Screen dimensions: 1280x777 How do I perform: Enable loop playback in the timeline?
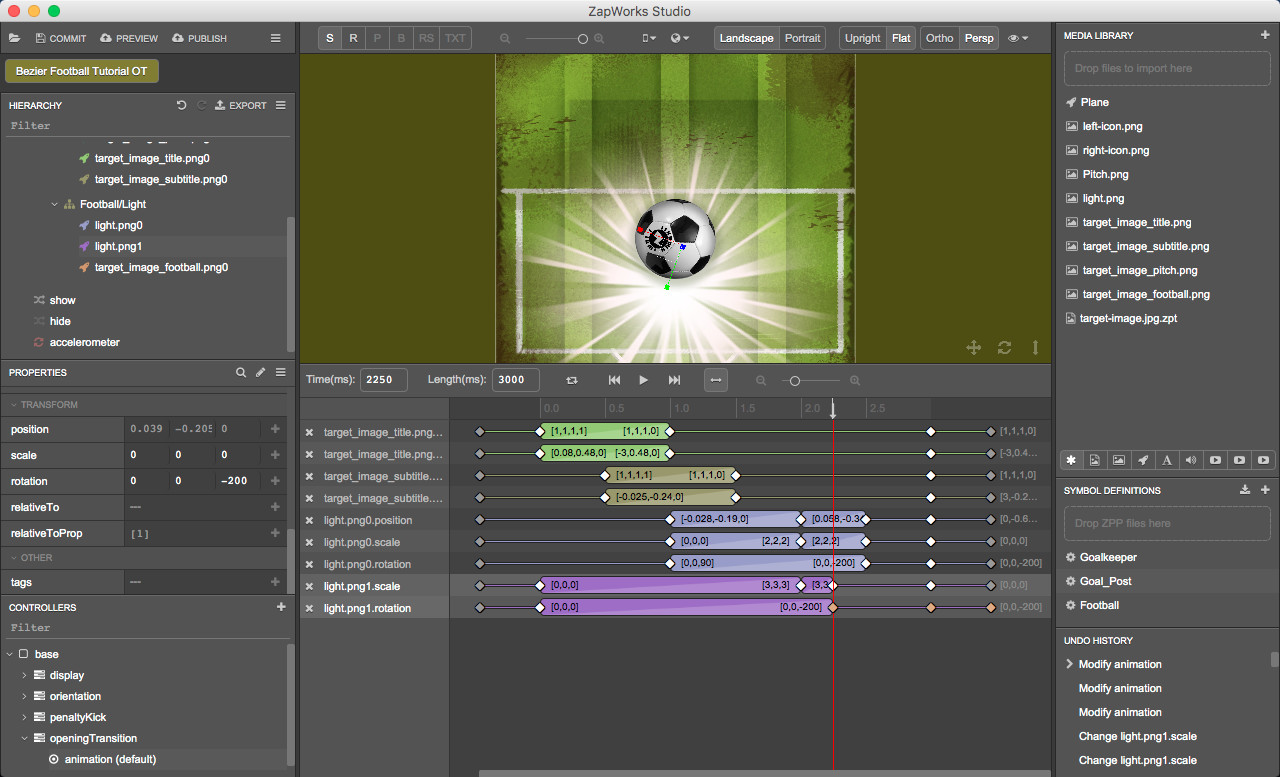coord(570,380)
